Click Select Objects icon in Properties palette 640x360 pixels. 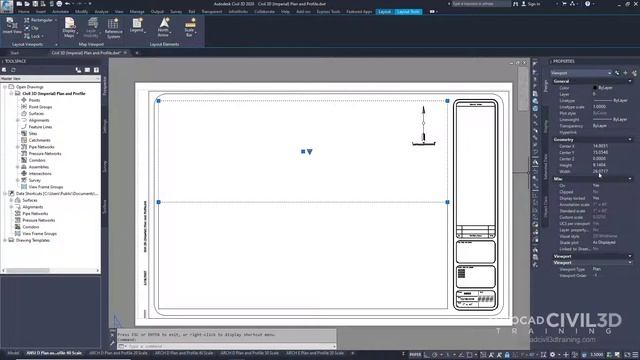click(626, 73)
